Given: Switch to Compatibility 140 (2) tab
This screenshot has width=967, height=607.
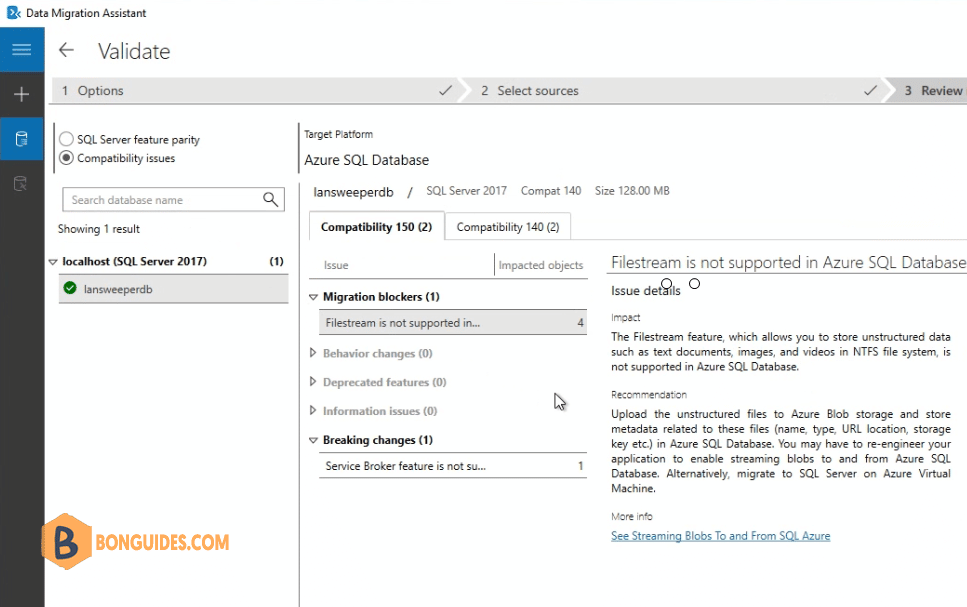Looking at the screenshot, I should click(508, 227).
